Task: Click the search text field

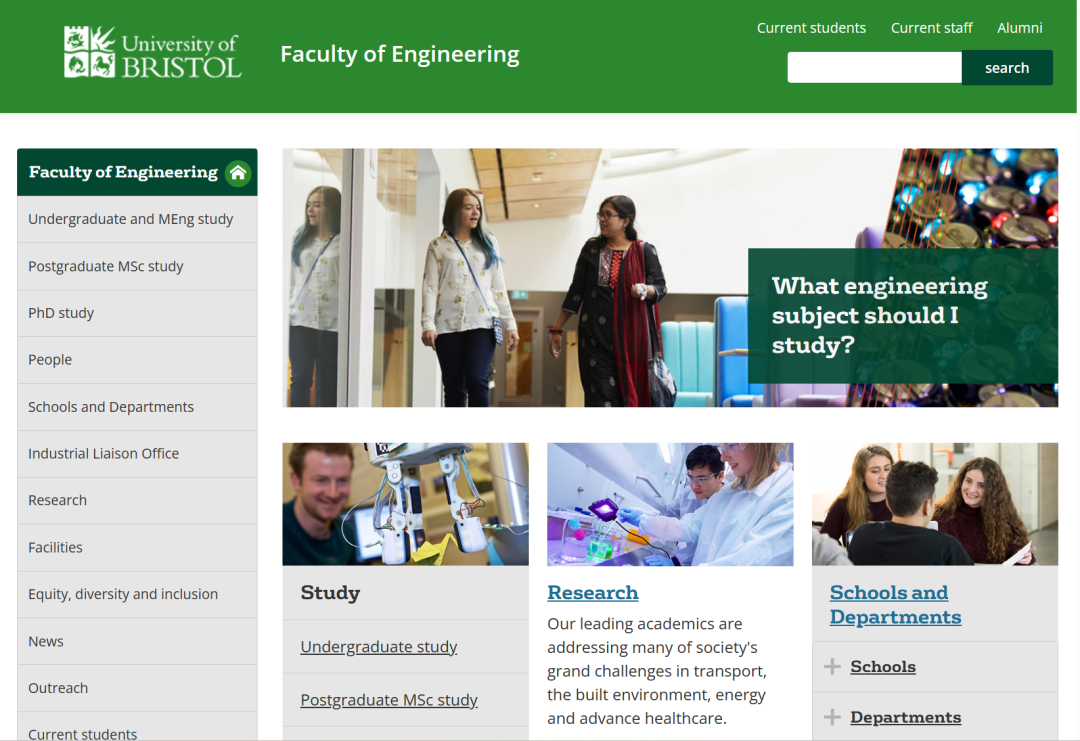Action: [x=874, y=68]
